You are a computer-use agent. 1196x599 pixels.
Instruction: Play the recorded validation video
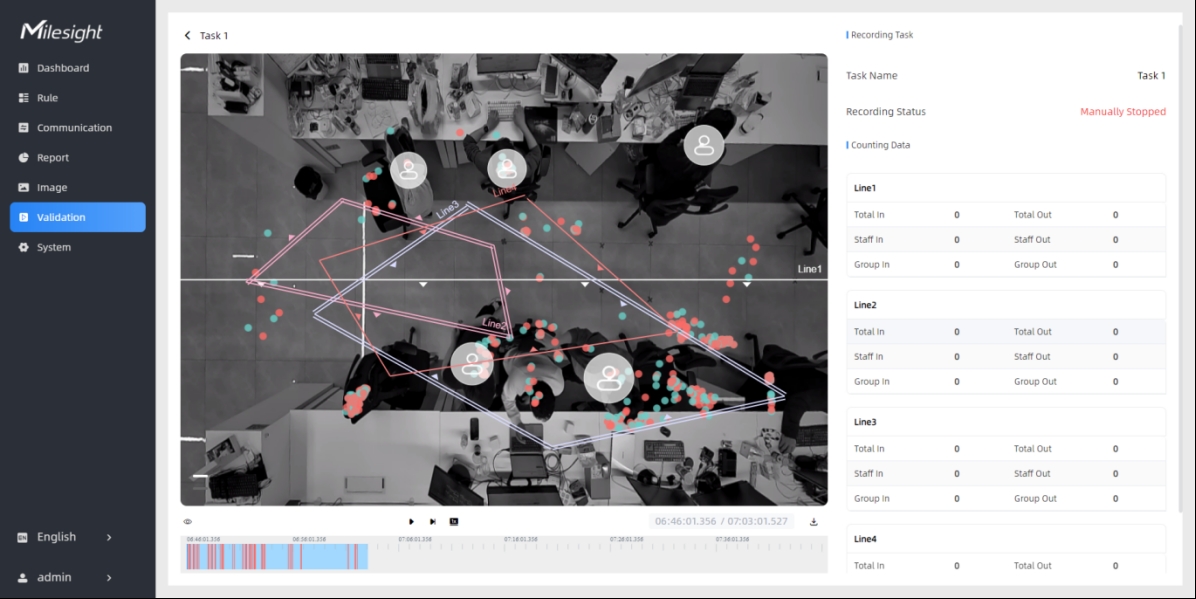(x=411, y=521)
